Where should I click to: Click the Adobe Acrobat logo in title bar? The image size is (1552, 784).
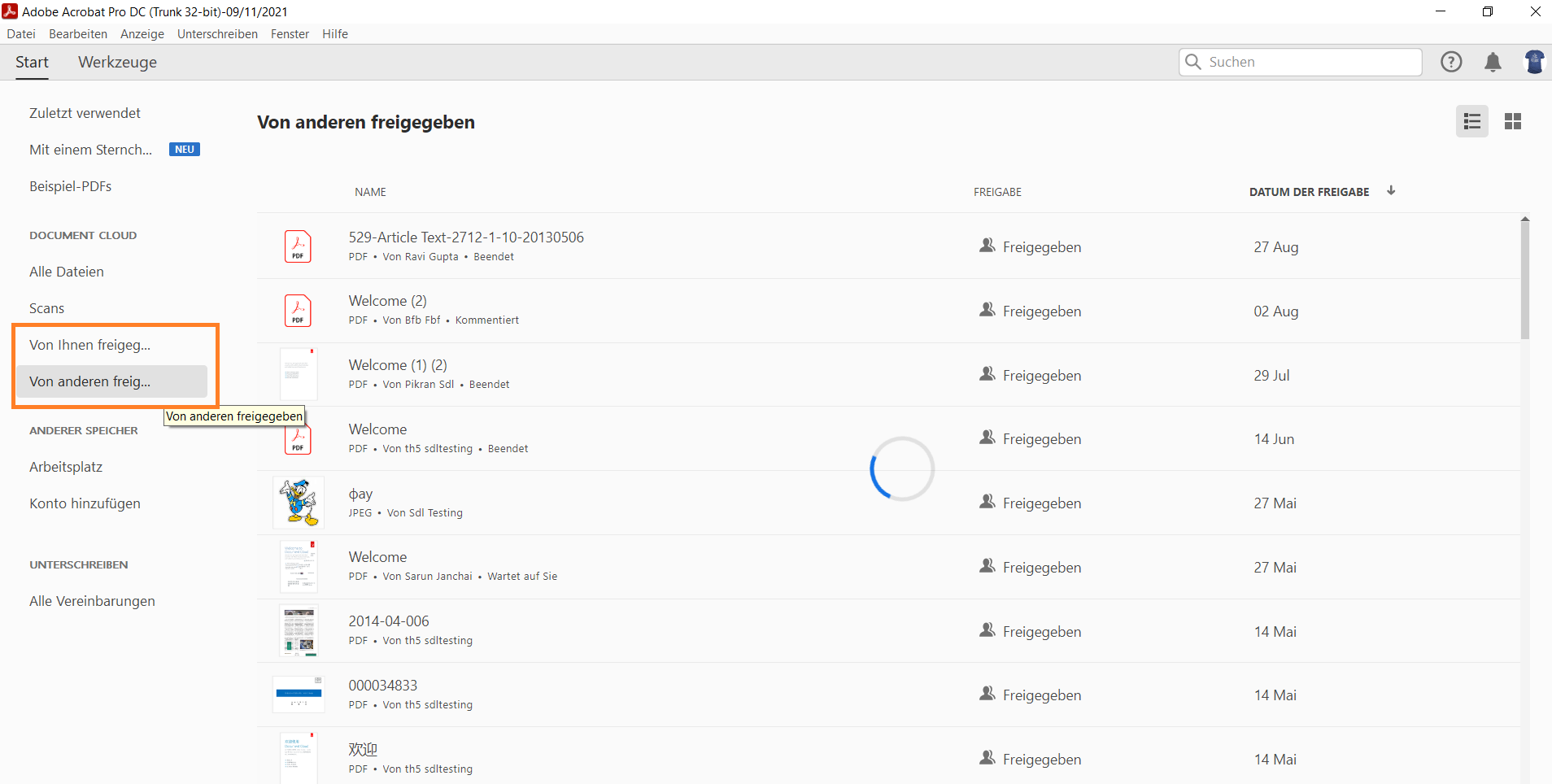point(10,11)
